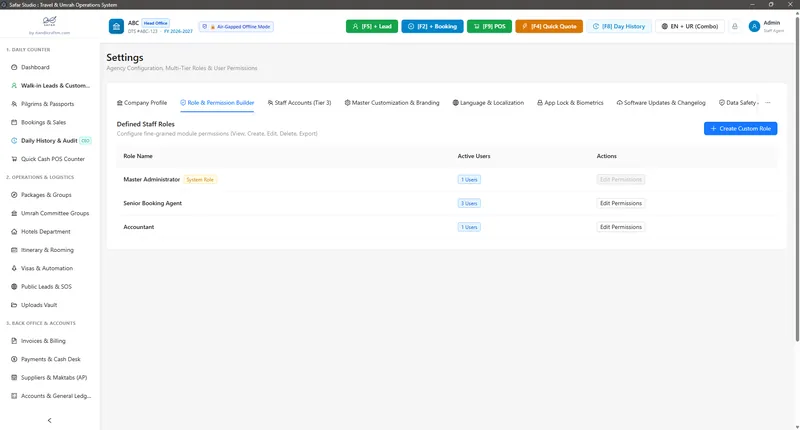Click Air-Gapped Offline Mode badge
Image resolution: width=800 pixels, height=430 pixels.
[236, 27]
